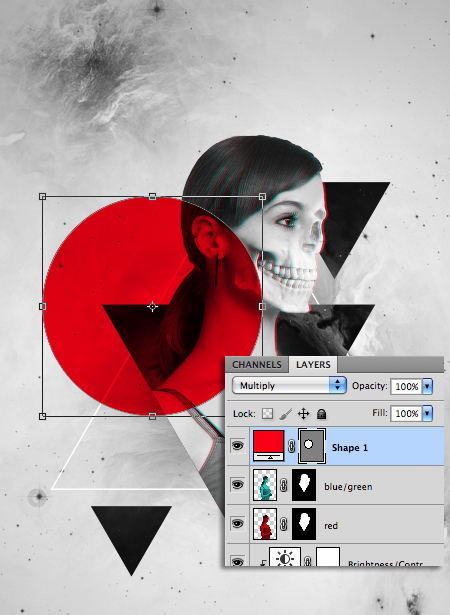This screenshot has height=615, width=450.
Task: Click the blue/green layer mask link icon
Action: click(283, 485)
